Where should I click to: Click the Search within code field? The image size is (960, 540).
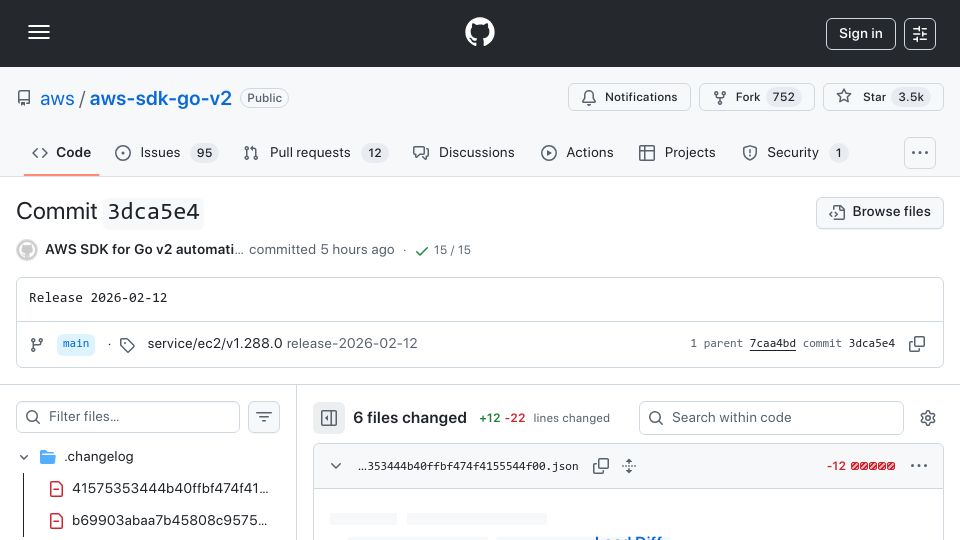pos(771,418)
